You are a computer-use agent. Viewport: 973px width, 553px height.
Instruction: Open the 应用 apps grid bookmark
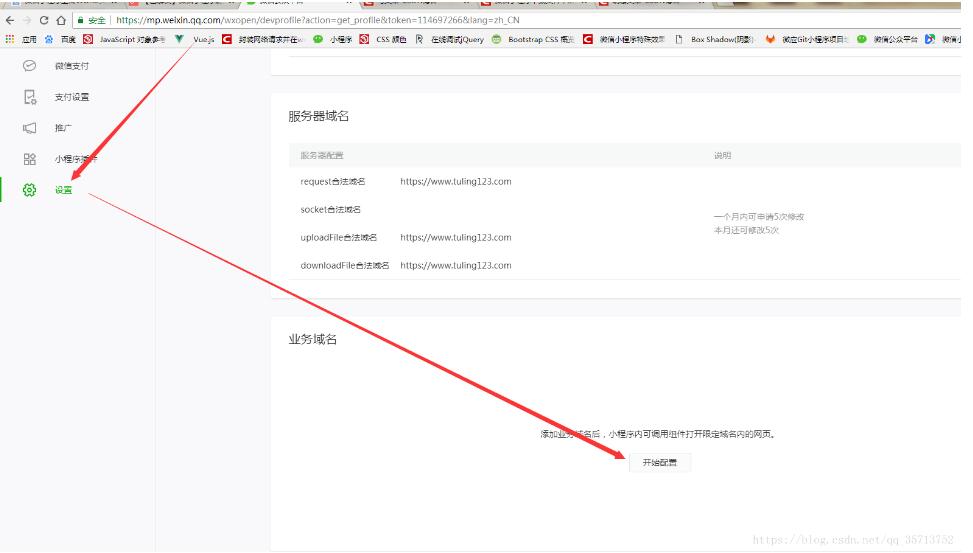click(21, 39)
